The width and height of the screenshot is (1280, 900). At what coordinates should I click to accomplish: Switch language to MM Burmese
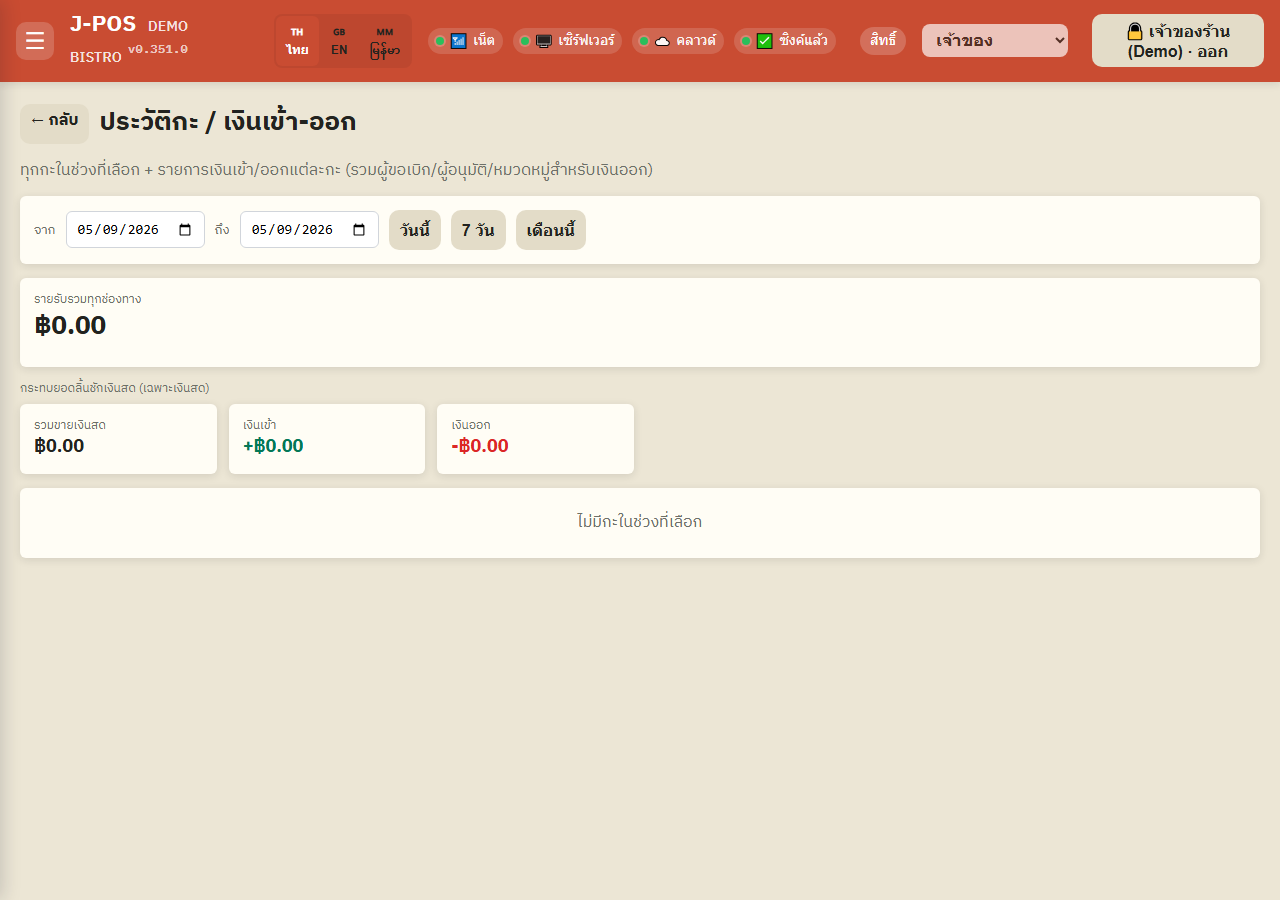click(x=385, y=41)
